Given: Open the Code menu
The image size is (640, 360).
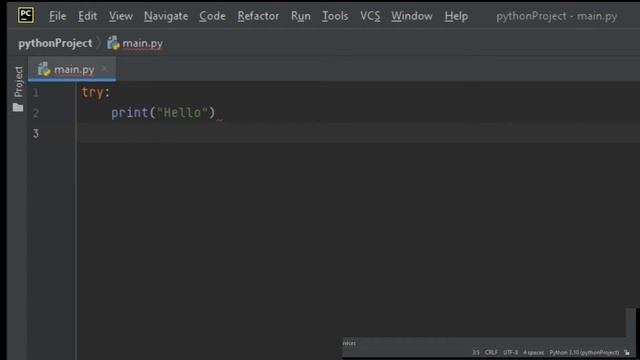Looking at the screenshot, I should 212,16.
